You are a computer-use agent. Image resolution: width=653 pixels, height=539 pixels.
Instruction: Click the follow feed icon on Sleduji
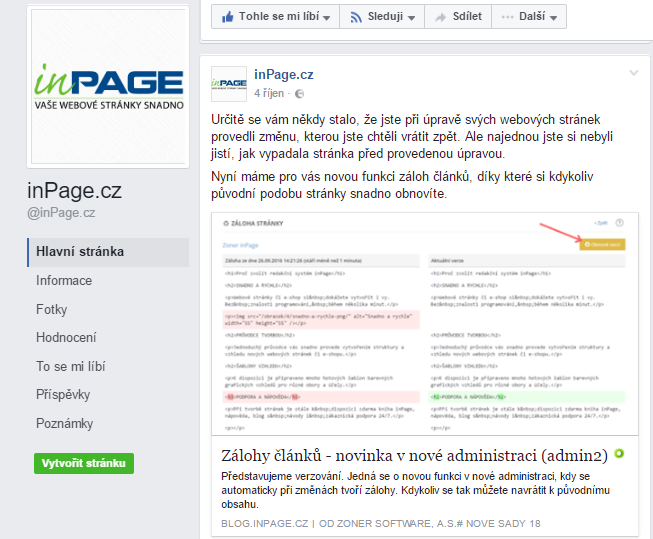(x=355, y=17)
